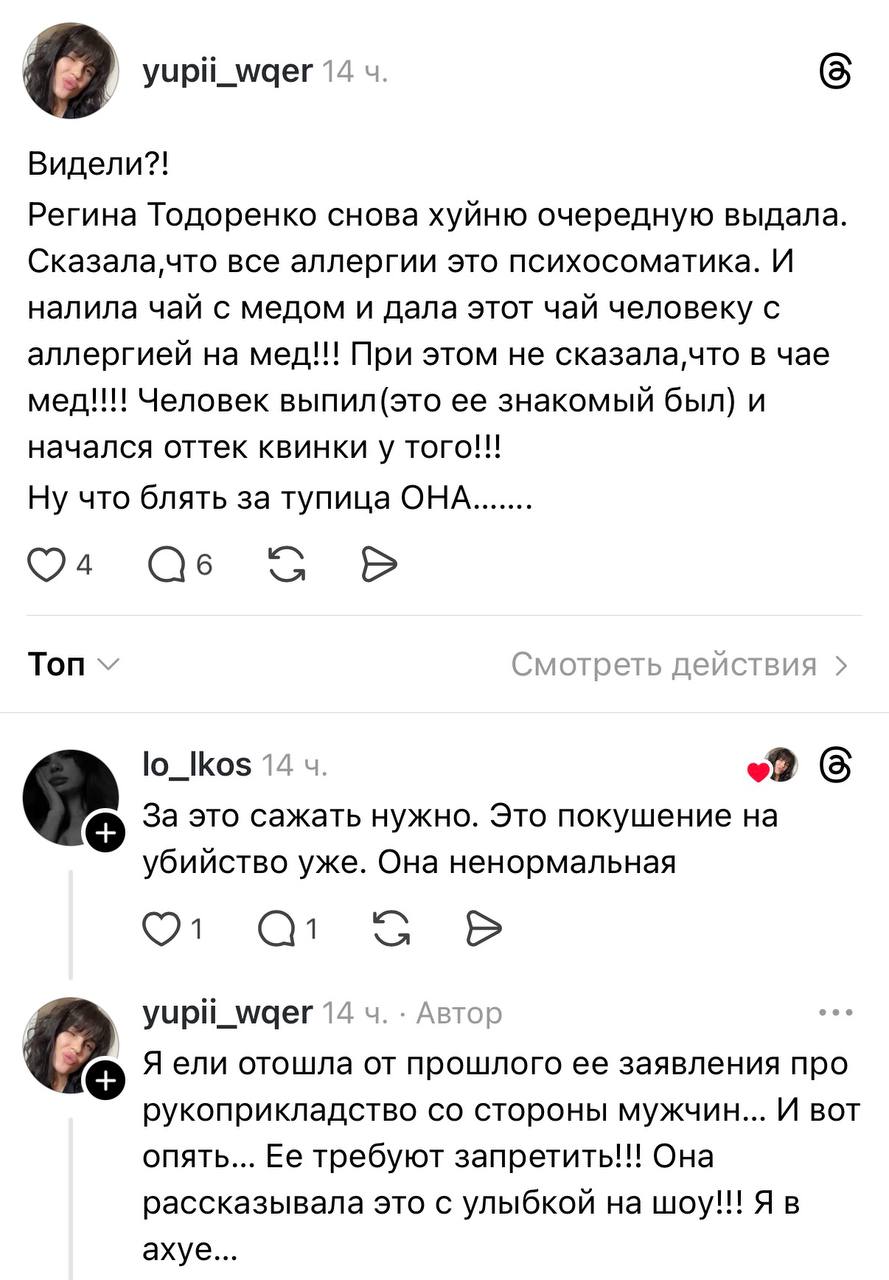
Task: Like the main post by yupii_wqer
Action: (x=43, y=566)
